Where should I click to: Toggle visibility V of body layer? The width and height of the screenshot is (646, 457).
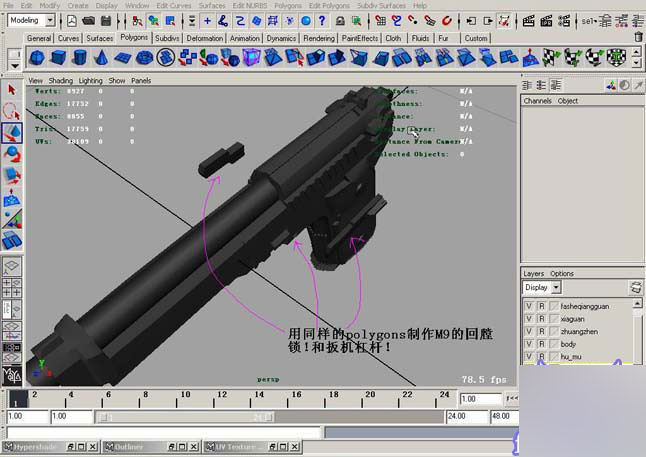[x=529, y=344]
